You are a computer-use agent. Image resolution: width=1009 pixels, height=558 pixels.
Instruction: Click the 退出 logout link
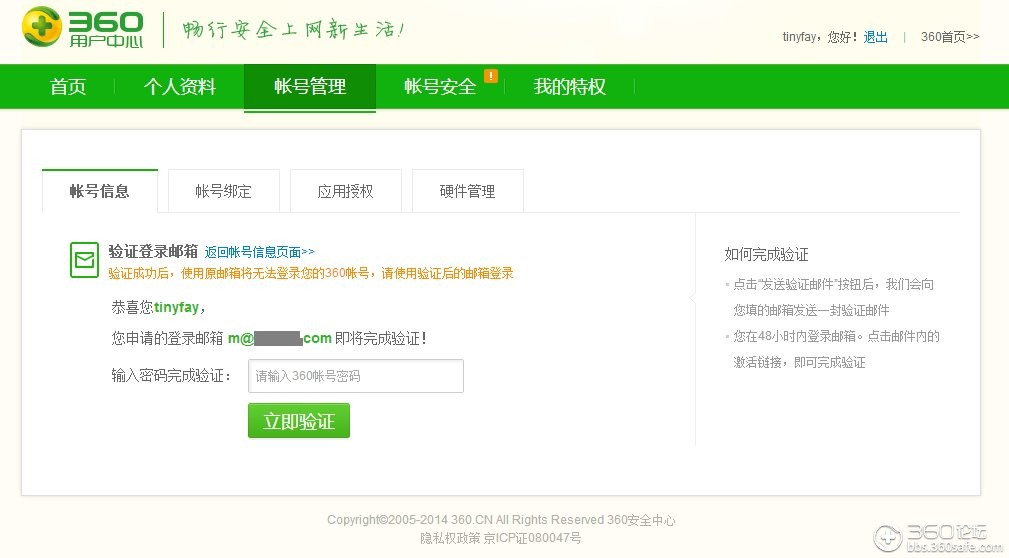[875, 37]
